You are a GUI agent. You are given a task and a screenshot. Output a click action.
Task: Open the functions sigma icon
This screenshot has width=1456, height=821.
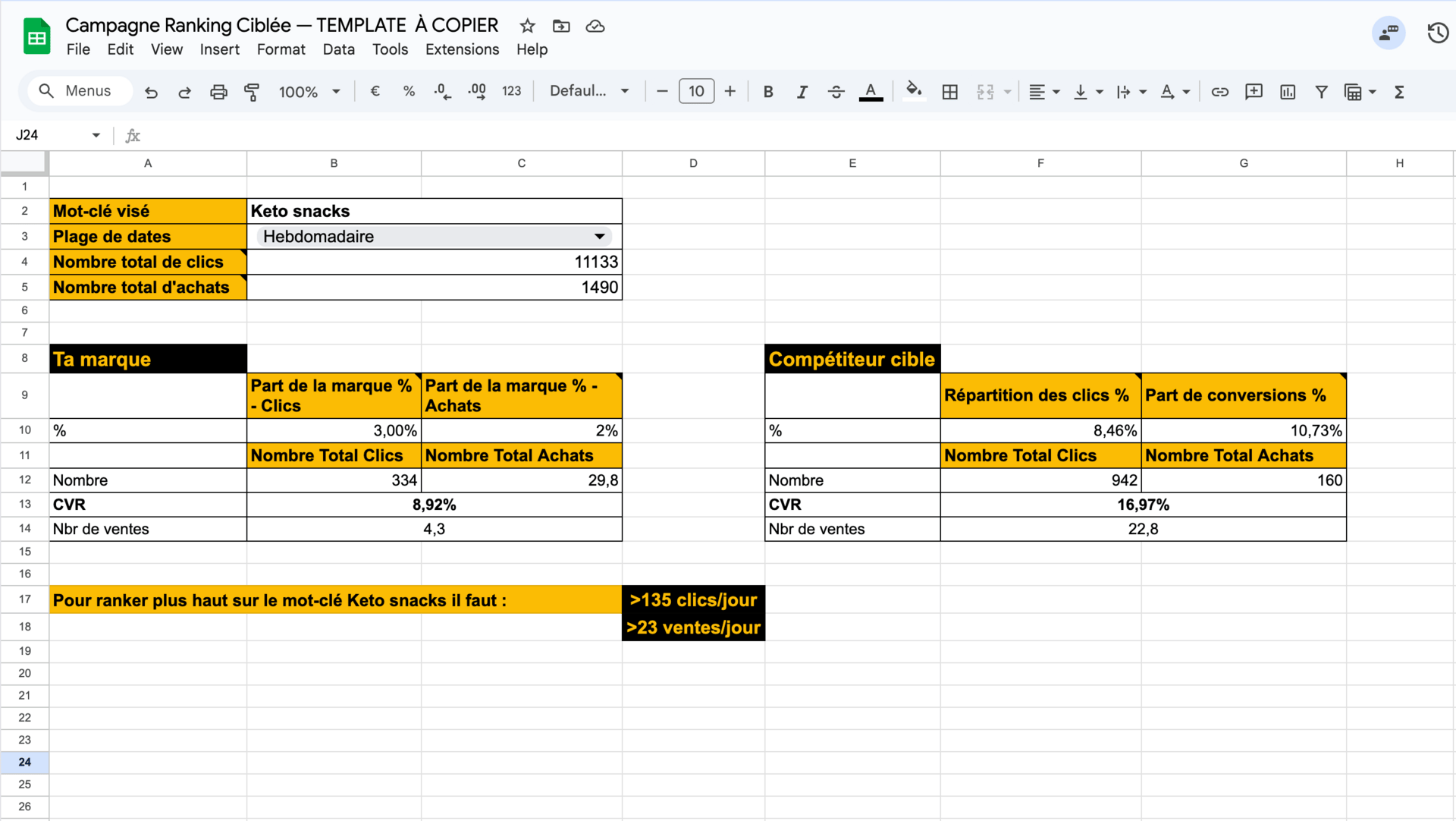point(1399,92)
